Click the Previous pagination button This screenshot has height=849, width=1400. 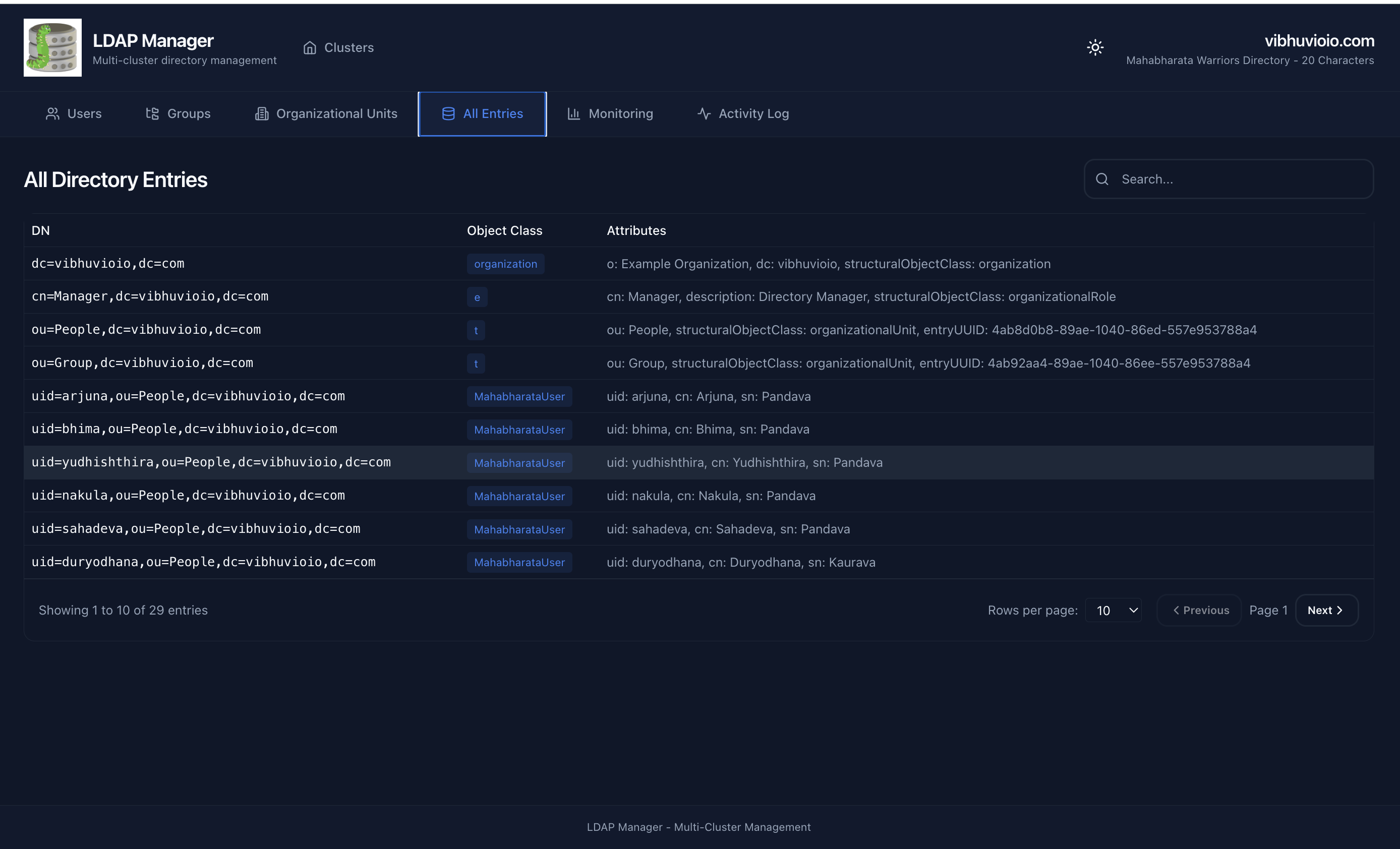click(x=1199, y=610)
